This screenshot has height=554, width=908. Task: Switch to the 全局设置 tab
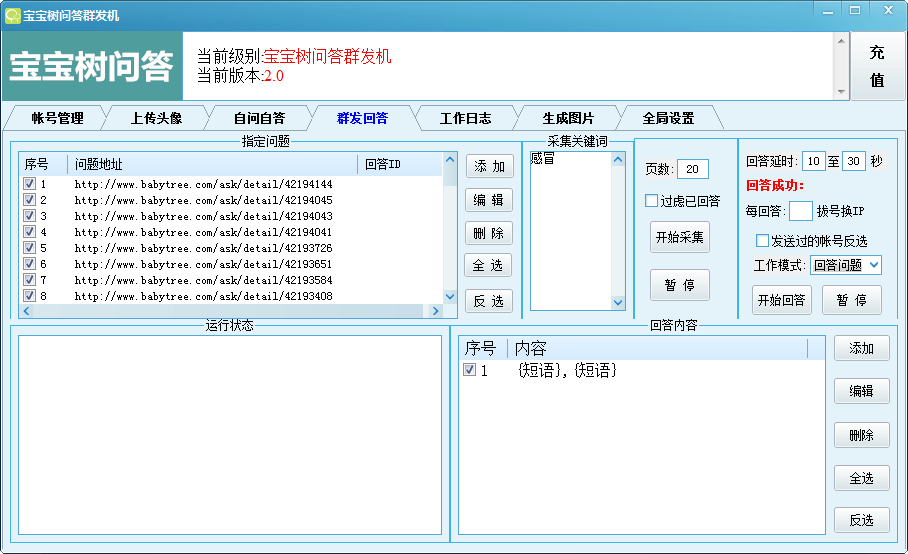(668, 118)
